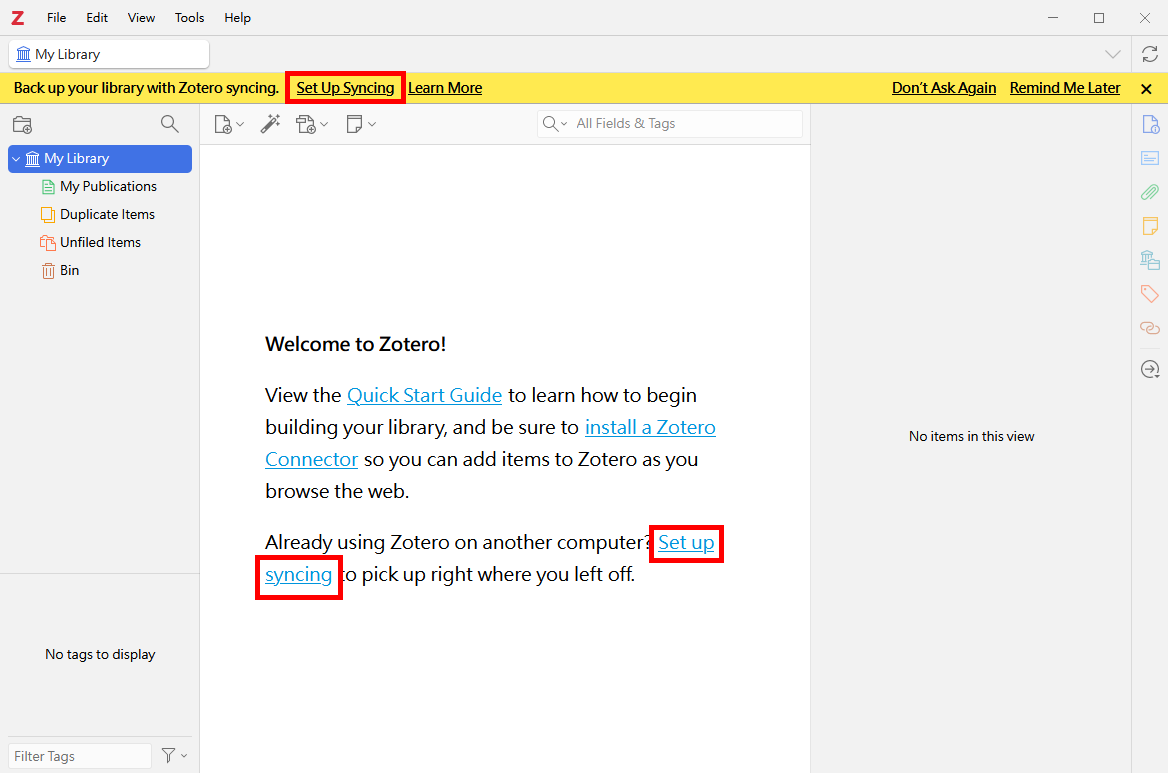Click the New Collection icon
The width and height of the screenshot is (1168, 773).
(22, 125)
